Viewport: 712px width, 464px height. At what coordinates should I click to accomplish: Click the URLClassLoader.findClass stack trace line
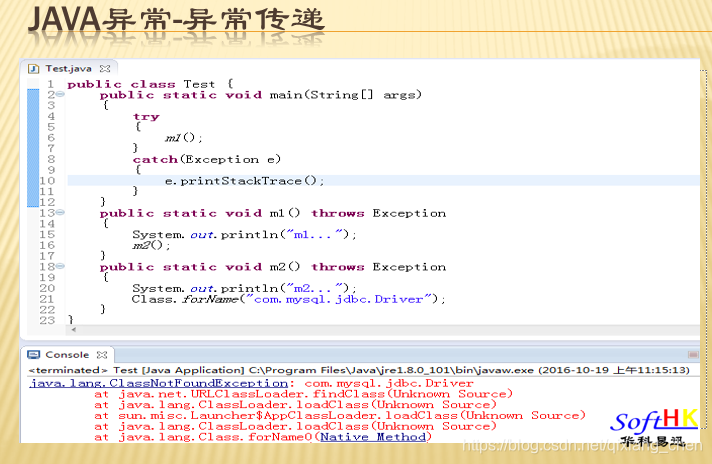(303, 394)
